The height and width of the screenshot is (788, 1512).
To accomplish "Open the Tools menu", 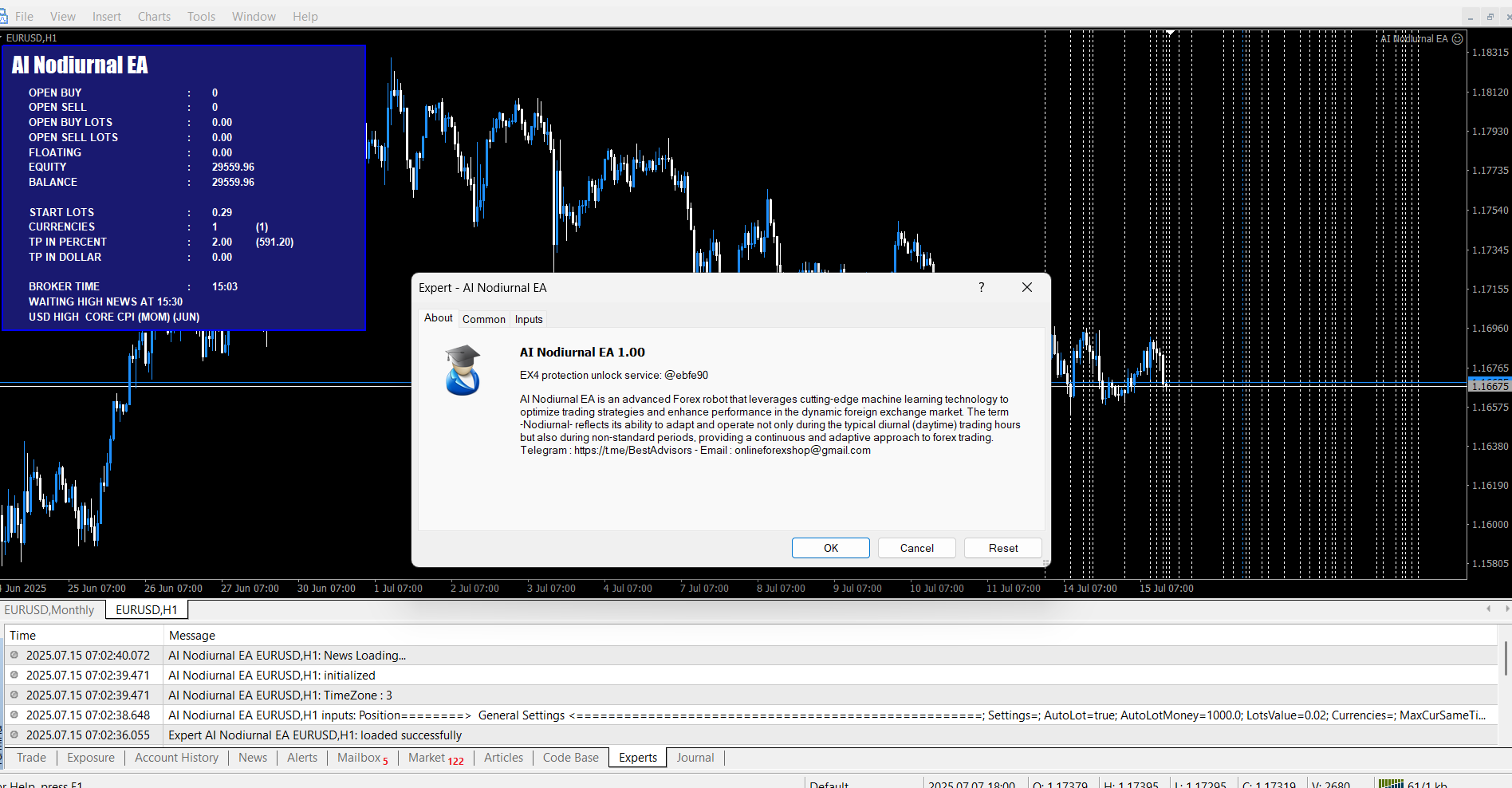I will tap(201, 17).
